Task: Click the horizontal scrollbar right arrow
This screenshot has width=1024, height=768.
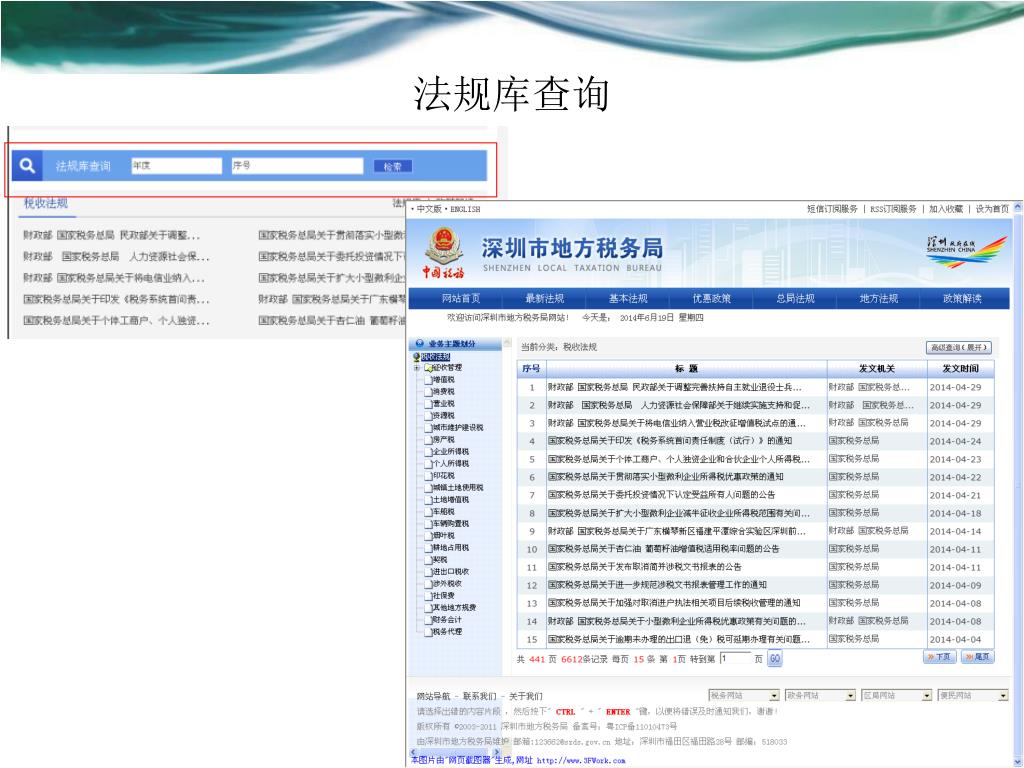Action: 498,752
